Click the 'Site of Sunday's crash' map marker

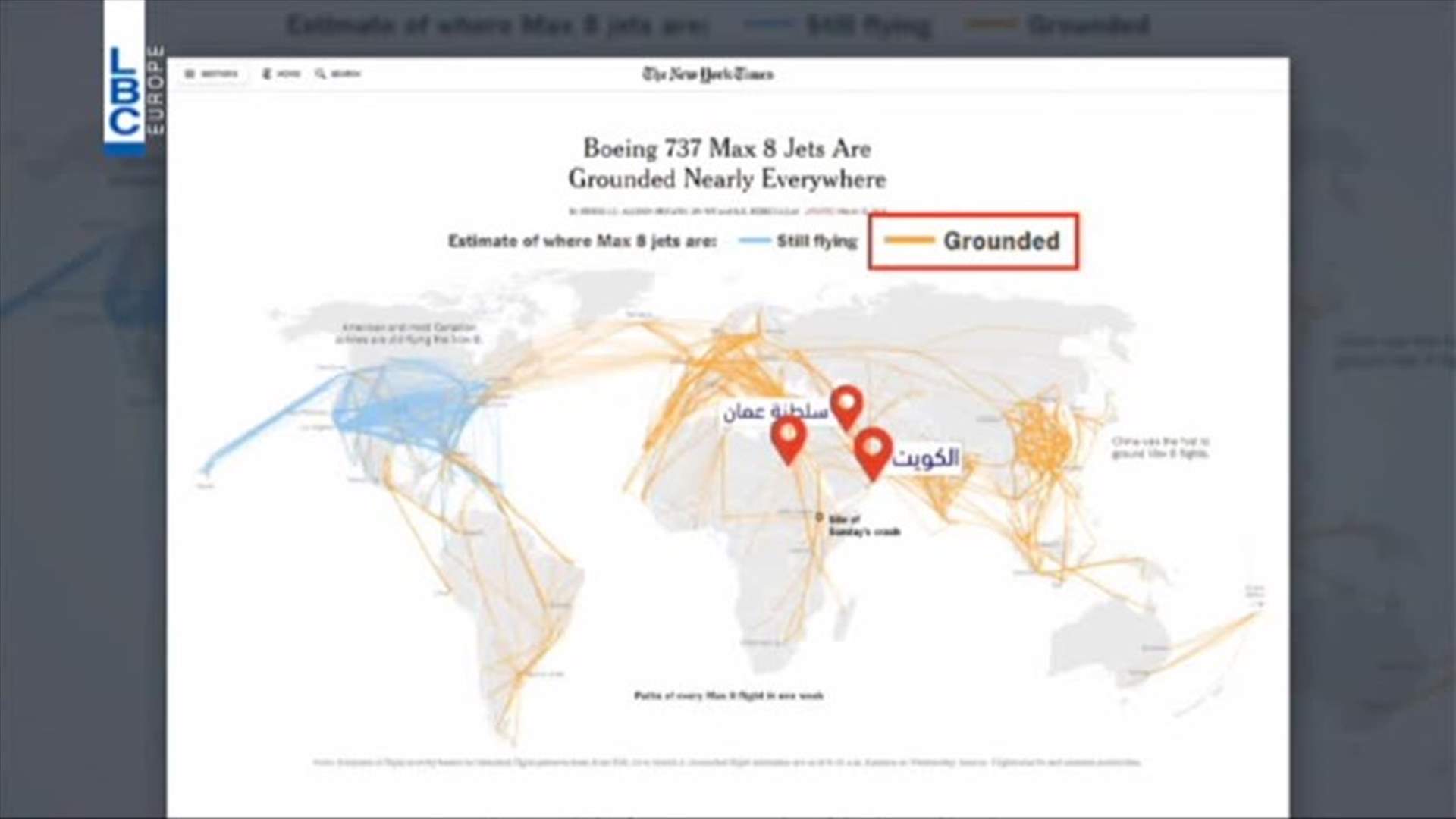click(x=819, y=518)
